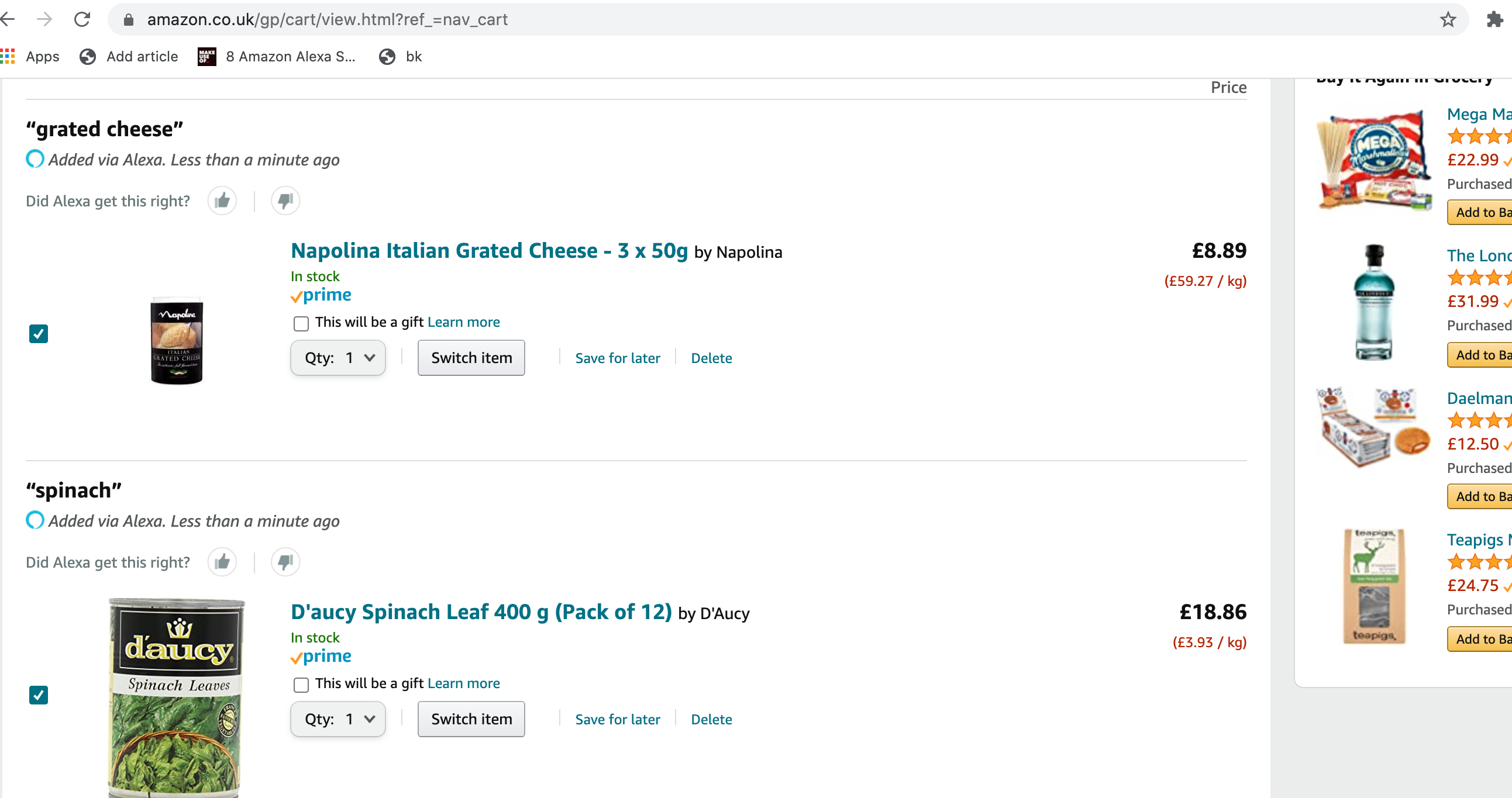
Task: Save D'aucy spinach for later
Action: point(616,718)
